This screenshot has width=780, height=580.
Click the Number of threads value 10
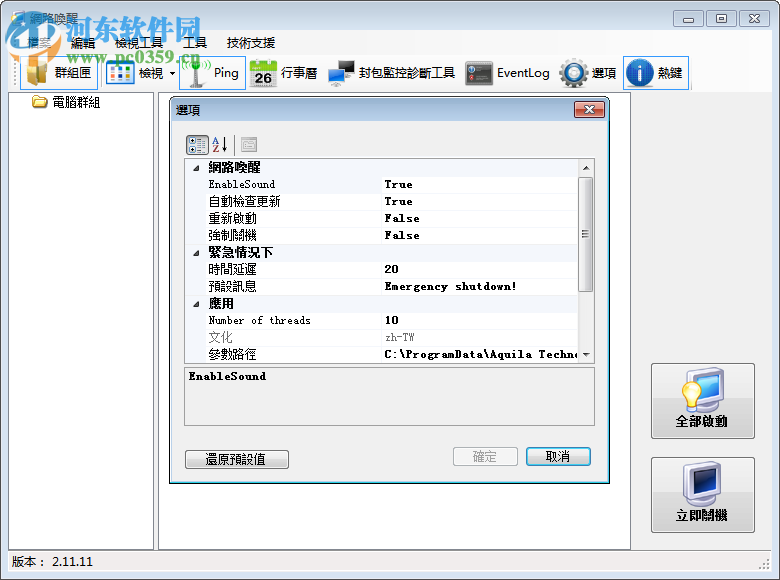(x=480, y=320)
